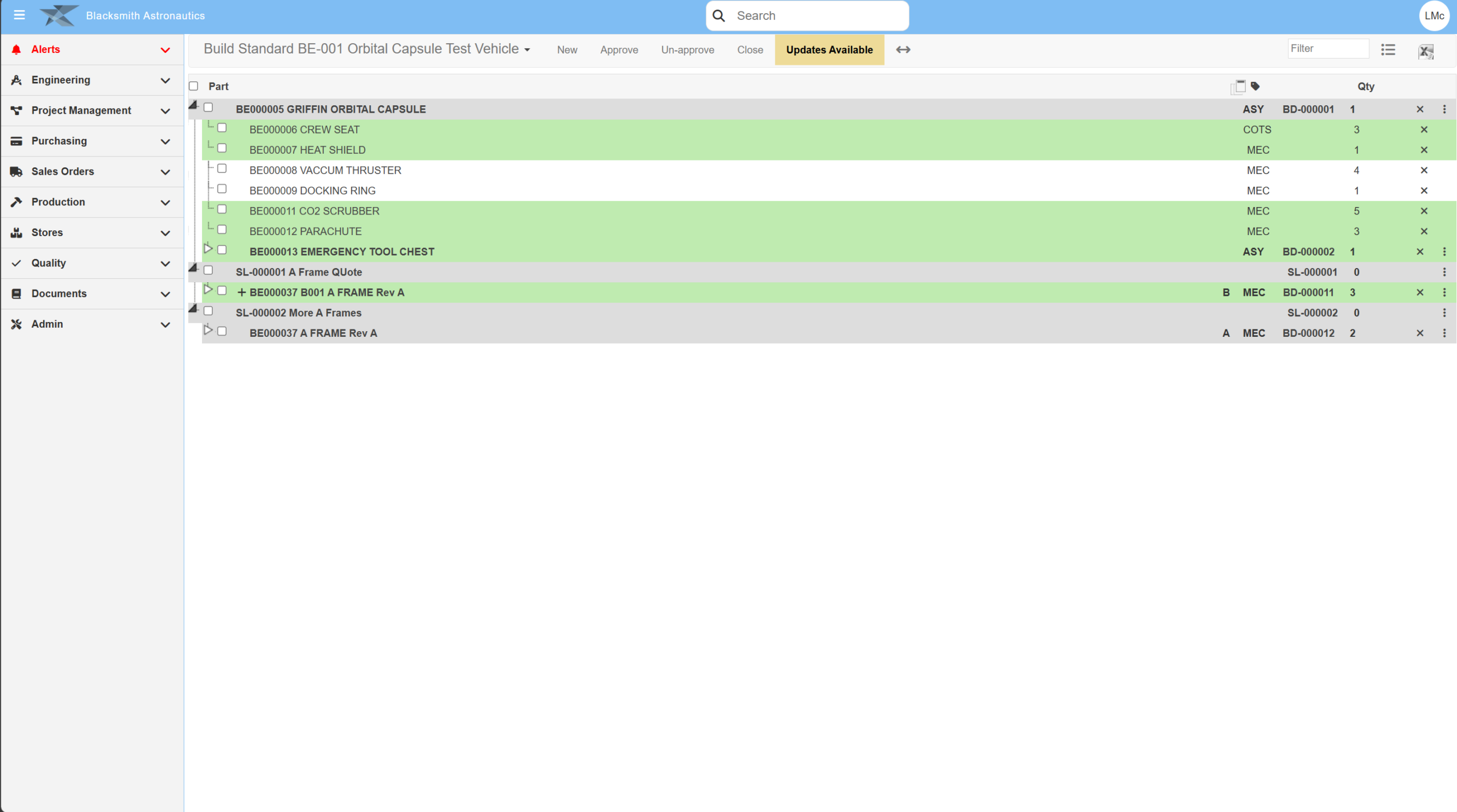
Task: Click the Updates Available button
Action: tap(829, 50)
